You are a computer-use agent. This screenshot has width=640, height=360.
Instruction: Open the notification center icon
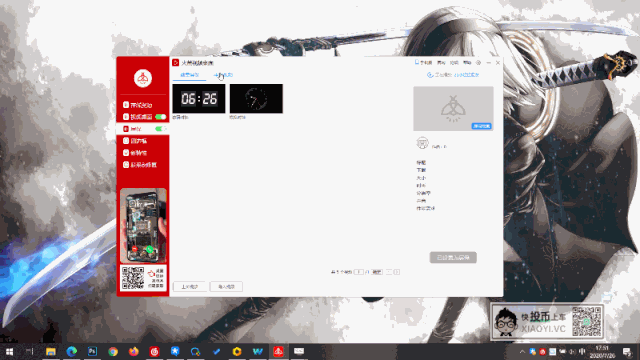coord(627,351)
